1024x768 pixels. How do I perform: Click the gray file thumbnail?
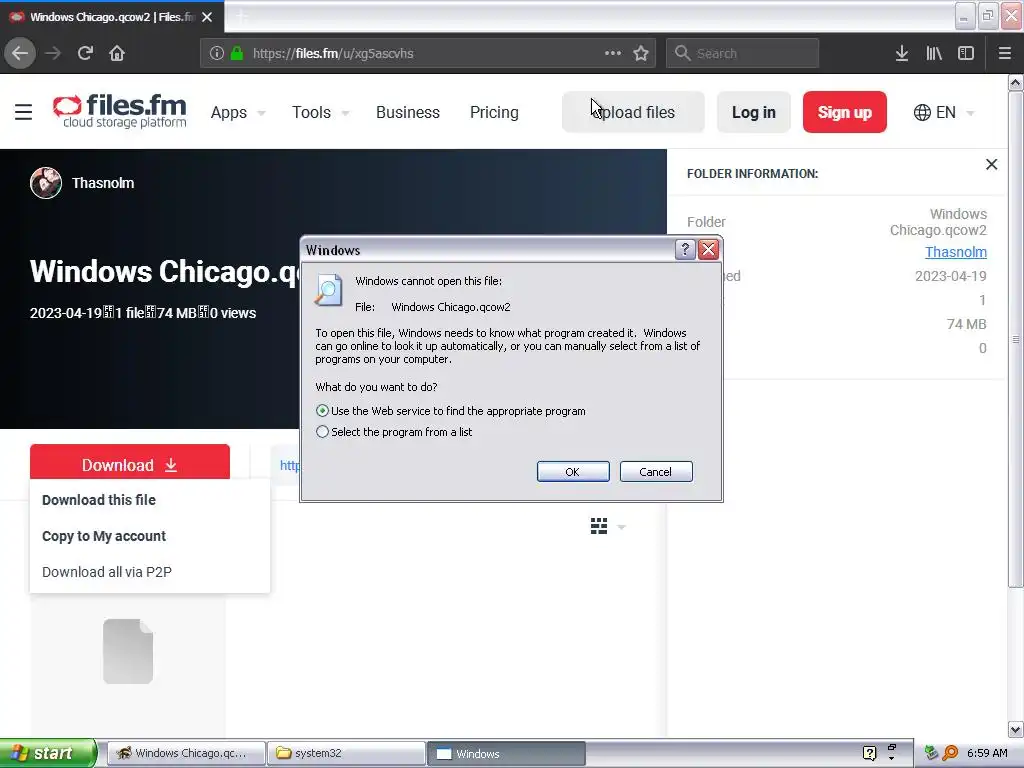point(128,651)
